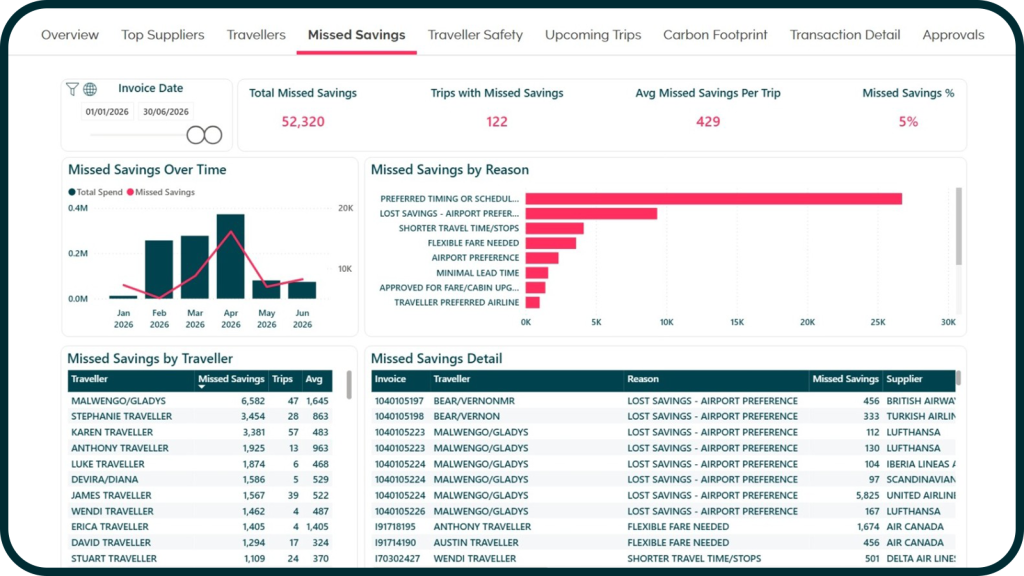Click the globe icon near Invoice Date
Viewport: 1024px width, 576px height.
90,89
